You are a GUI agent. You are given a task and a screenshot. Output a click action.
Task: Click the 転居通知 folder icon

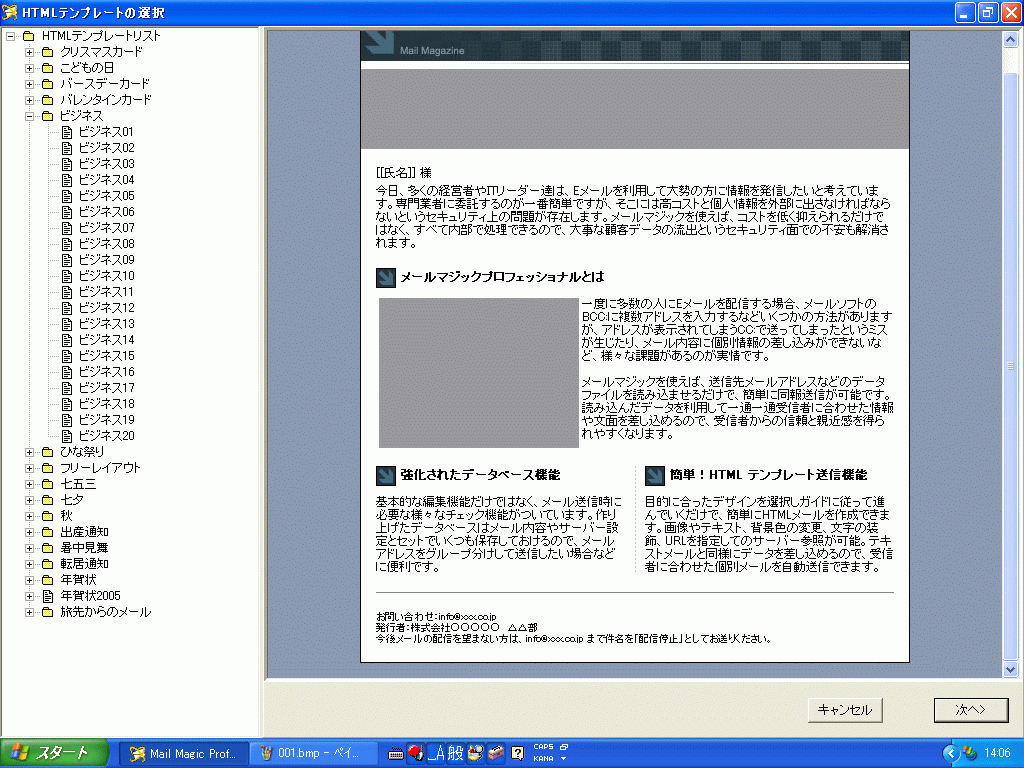(x=48, y=564)
